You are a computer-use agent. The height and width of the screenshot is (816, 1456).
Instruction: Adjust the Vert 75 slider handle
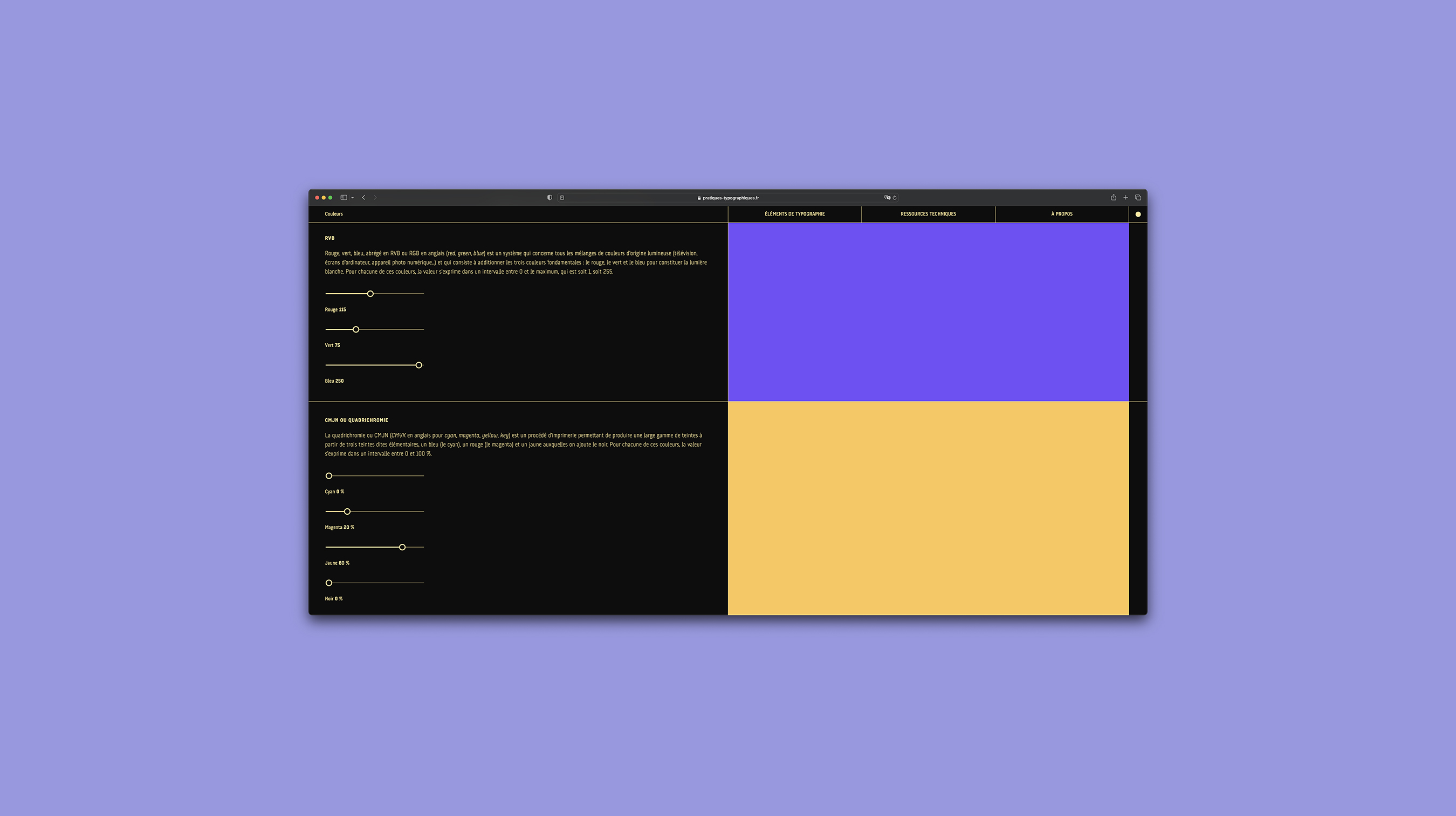pos(355,329)
